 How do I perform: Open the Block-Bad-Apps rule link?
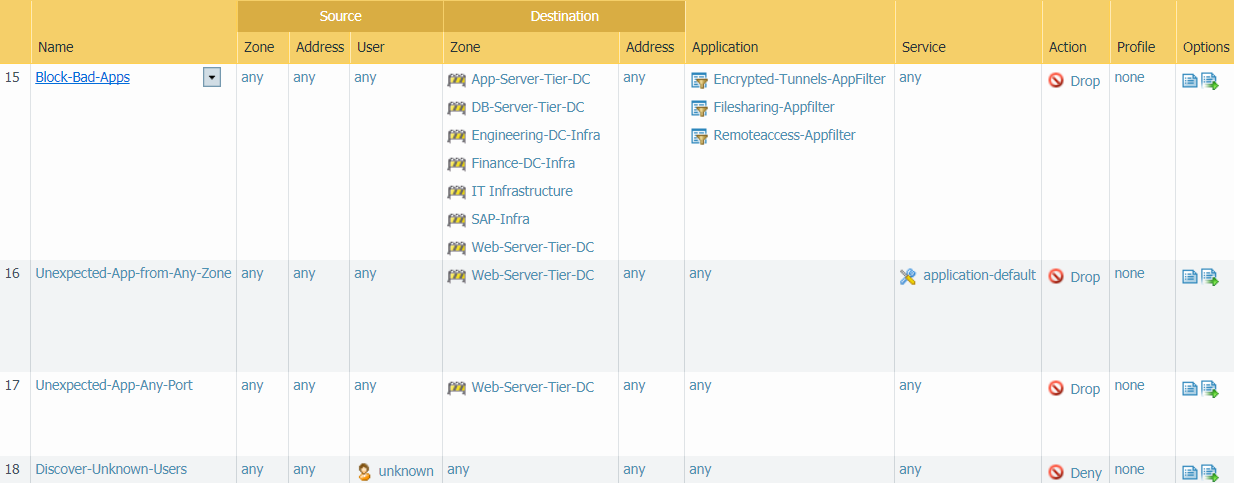82,77
